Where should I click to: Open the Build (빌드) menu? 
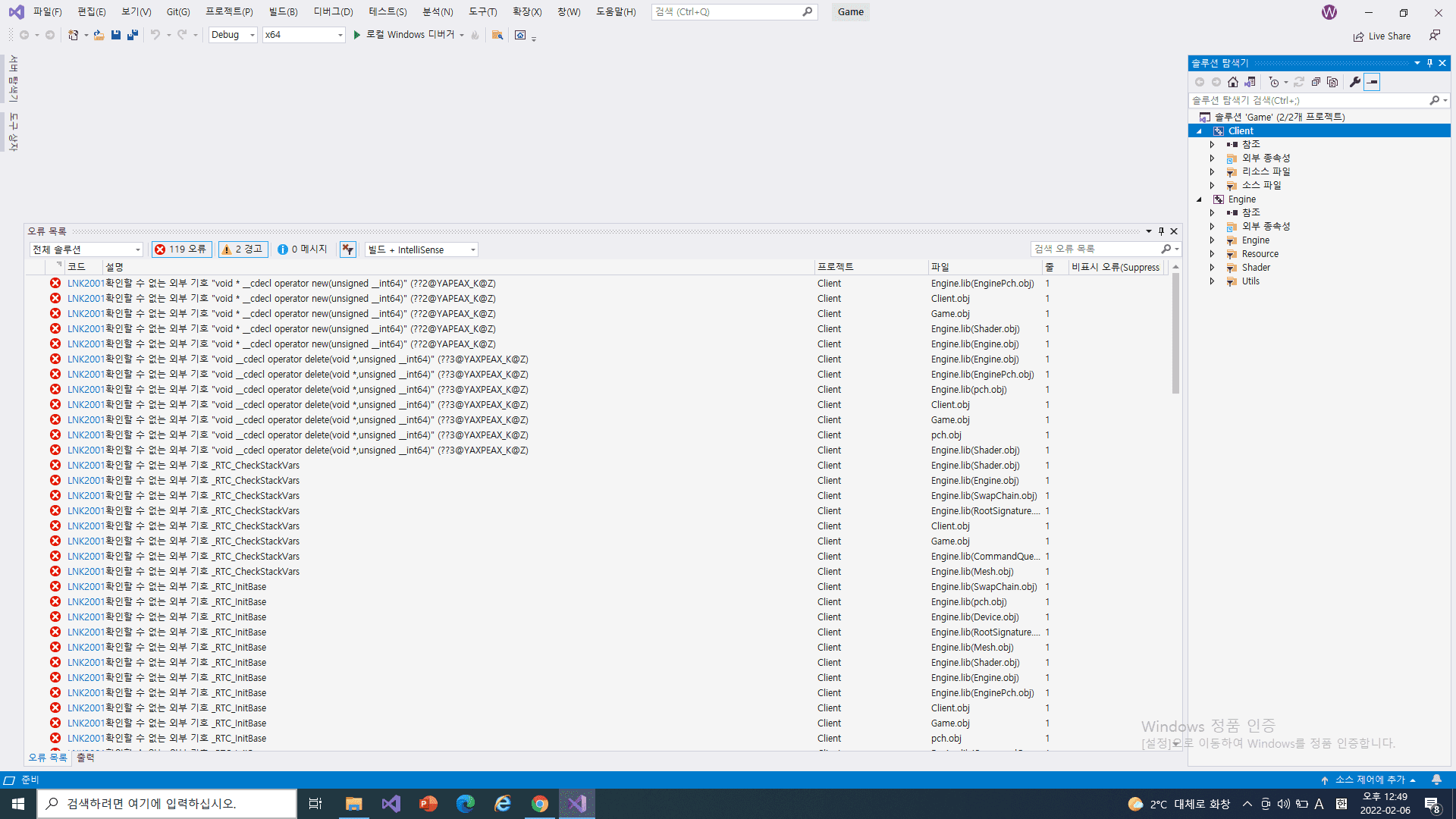[283, 11]
